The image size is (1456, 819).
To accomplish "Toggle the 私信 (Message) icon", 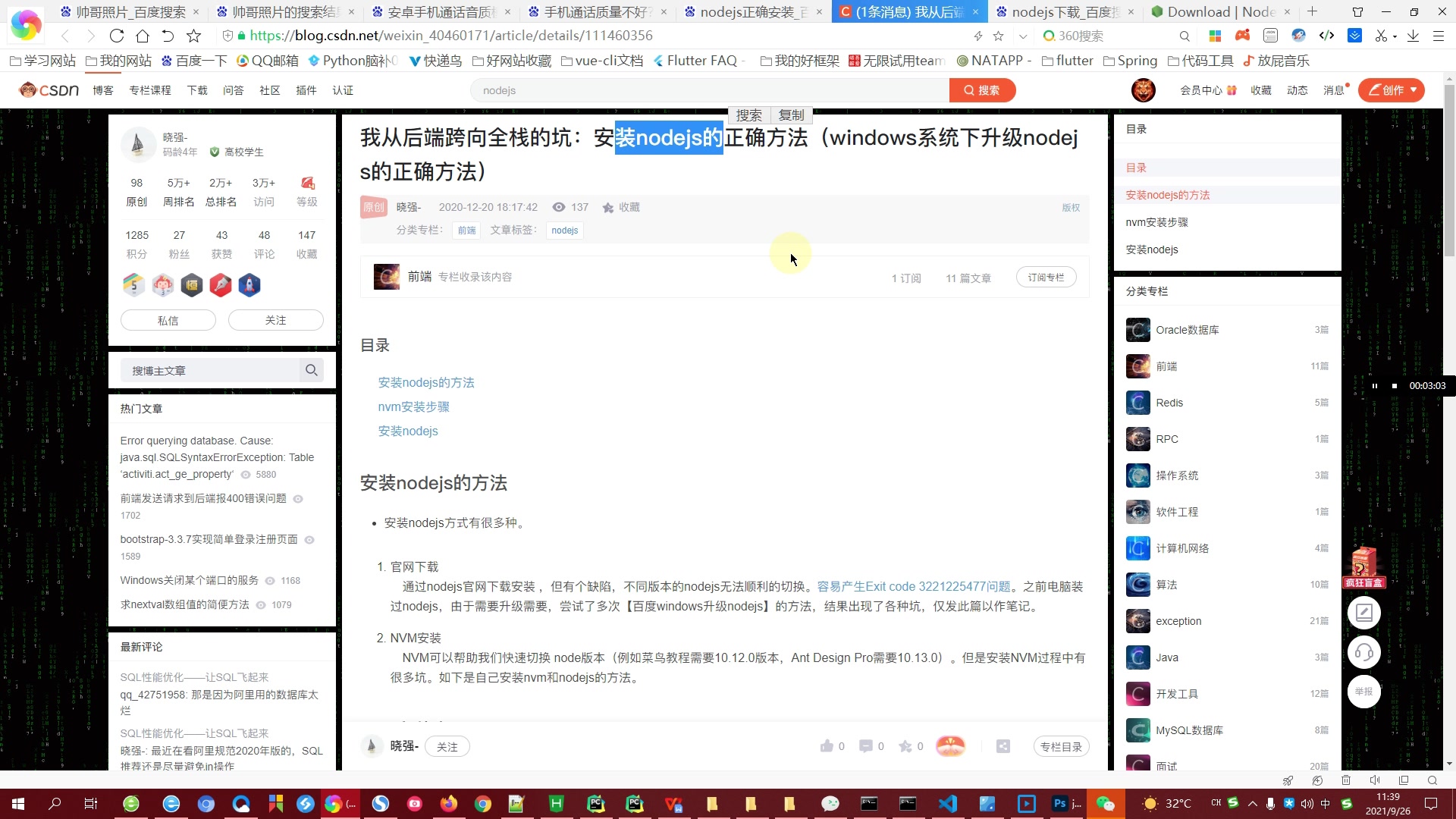I will [x=168, y=320].
